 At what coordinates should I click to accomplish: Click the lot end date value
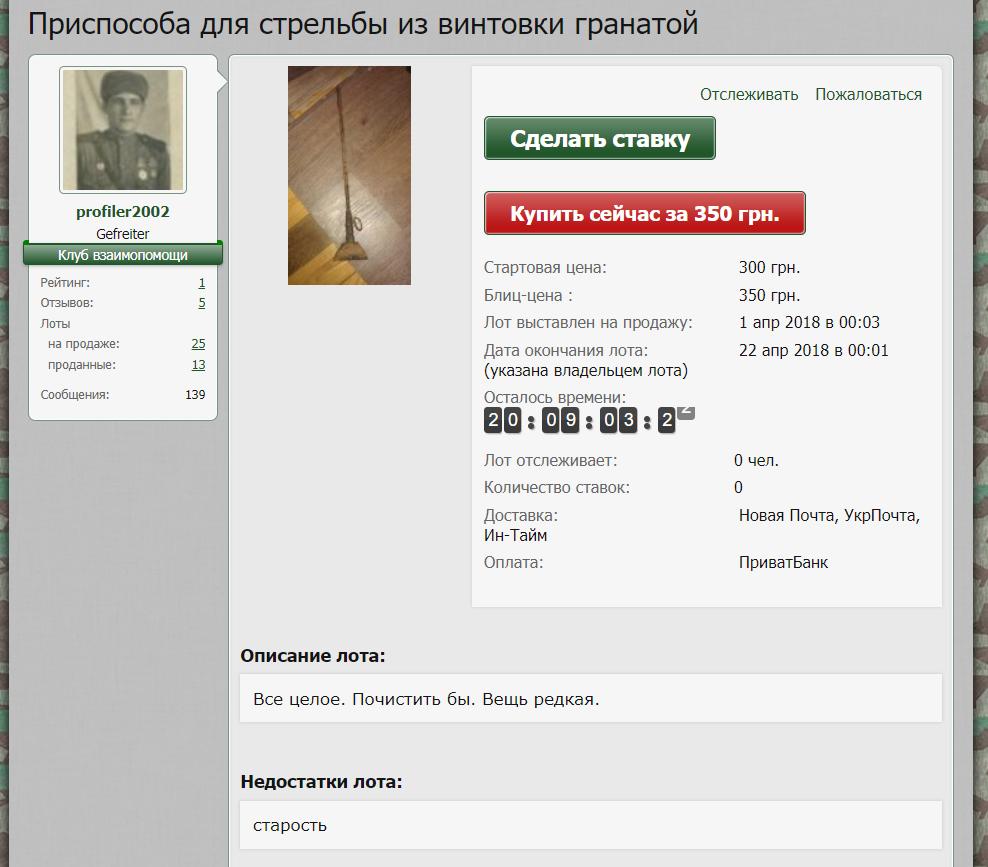pos(813,350)
